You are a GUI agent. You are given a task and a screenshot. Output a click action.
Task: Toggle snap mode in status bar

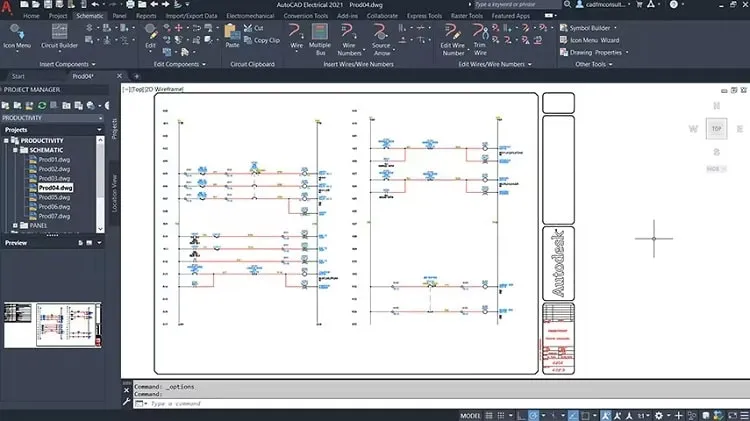[x=501, y=416]
